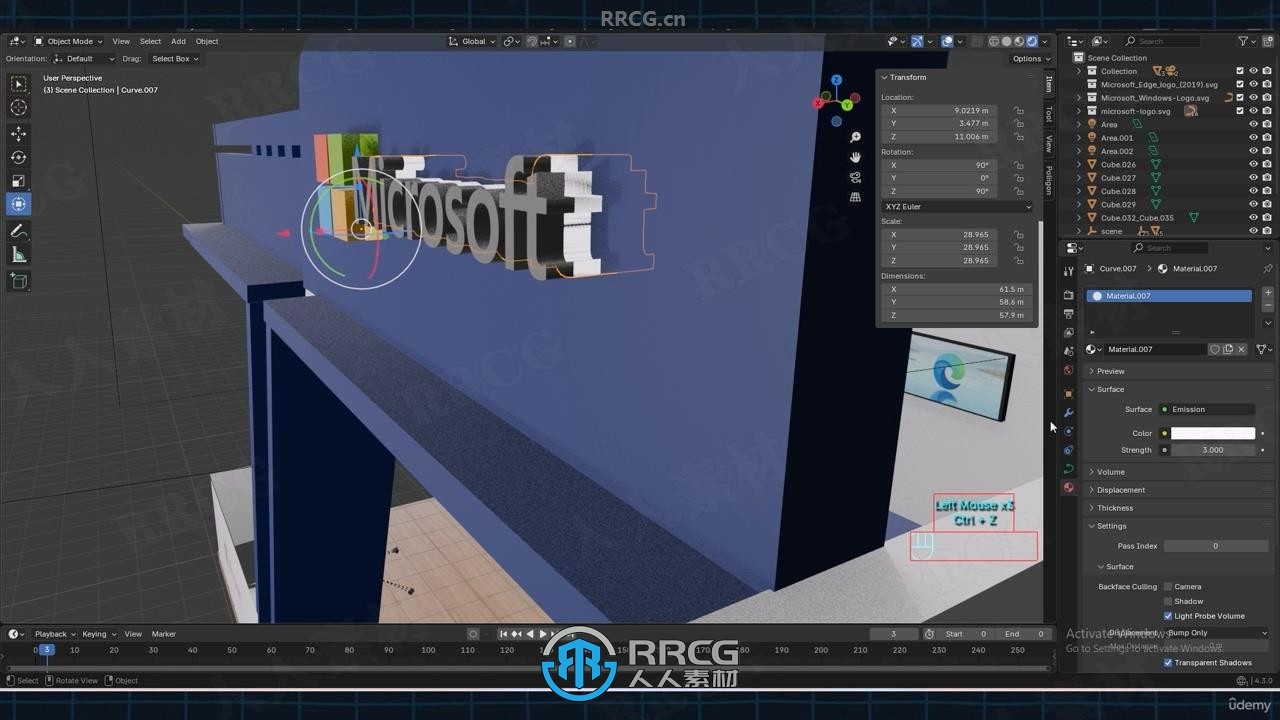This screenshot has height=720, width=1280.
Task: Select the Annotate tool
Action: point(18,231)
